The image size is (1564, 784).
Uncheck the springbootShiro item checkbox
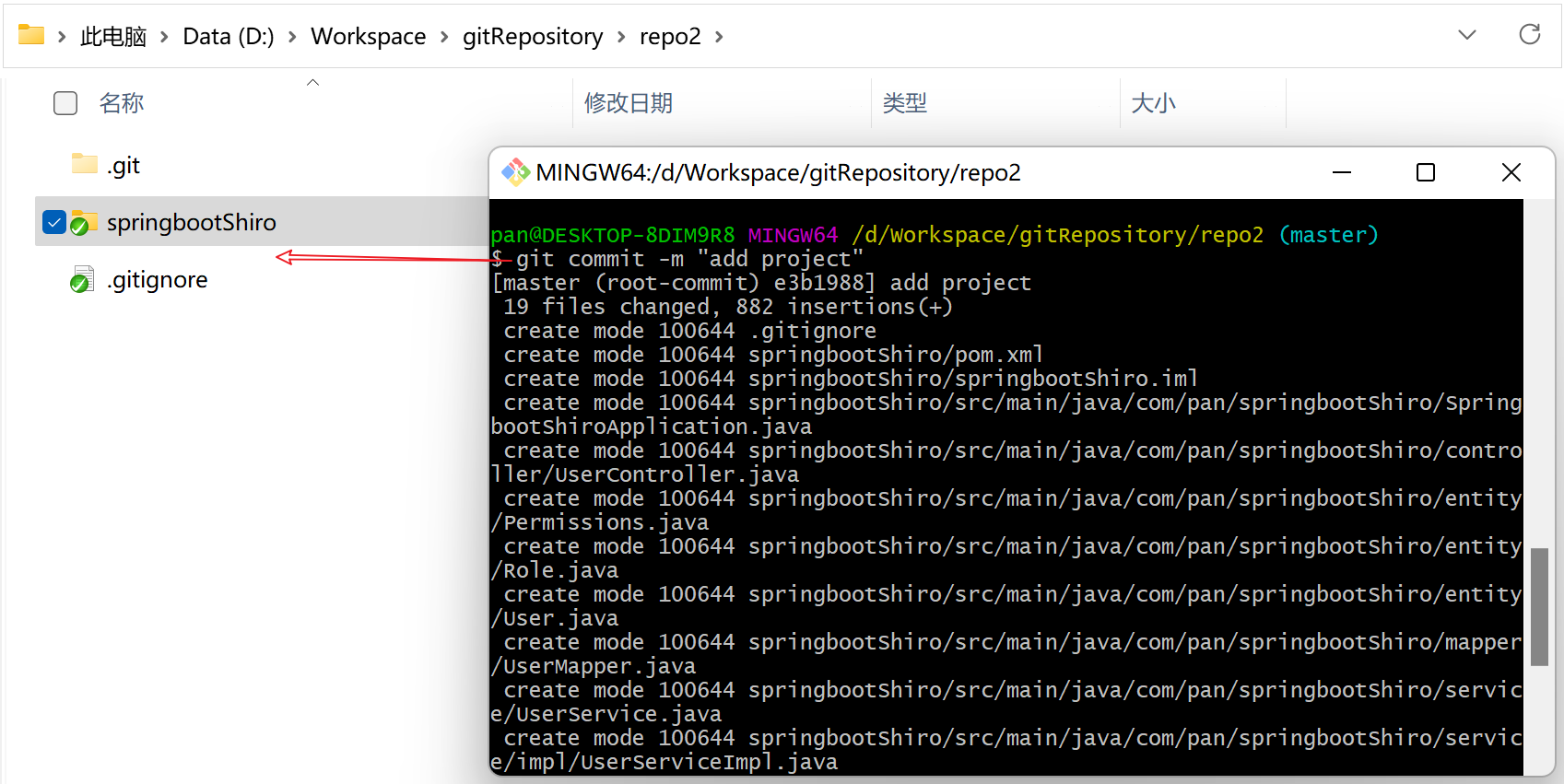coord(54,222)
